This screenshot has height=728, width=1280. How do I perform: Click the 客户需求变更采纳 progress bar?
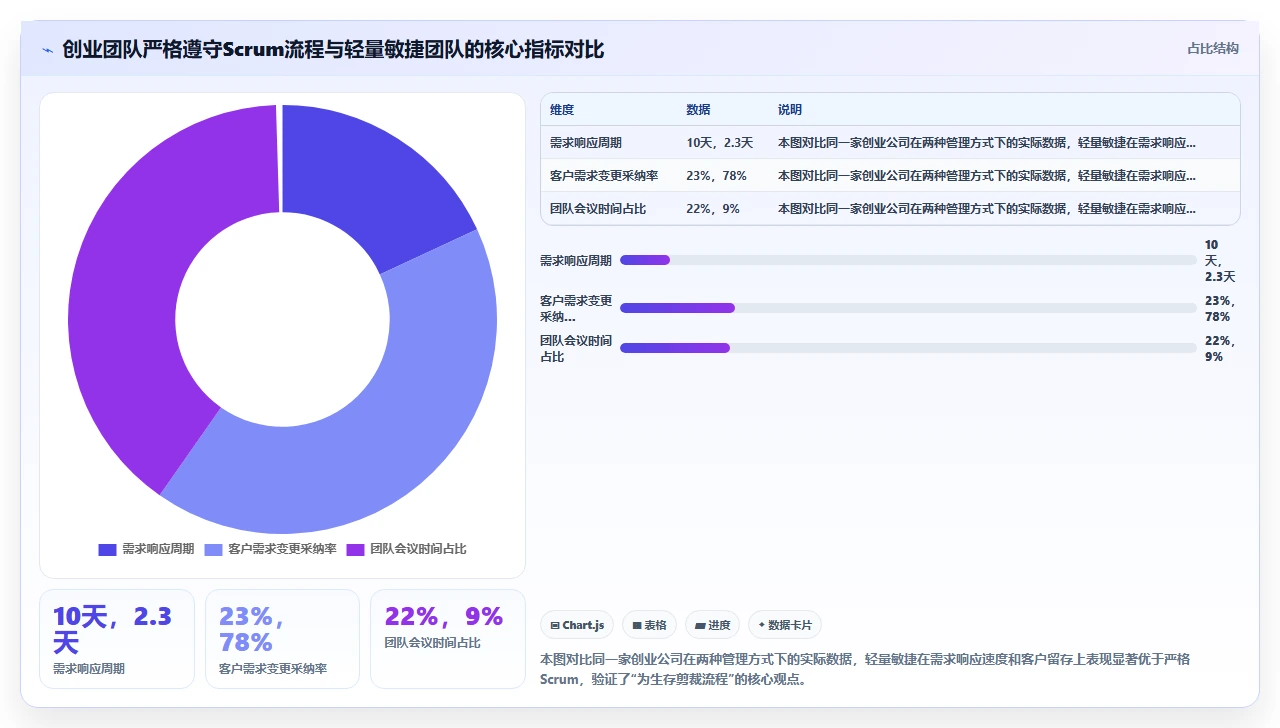pyautogui.click(x=908, y=308)
